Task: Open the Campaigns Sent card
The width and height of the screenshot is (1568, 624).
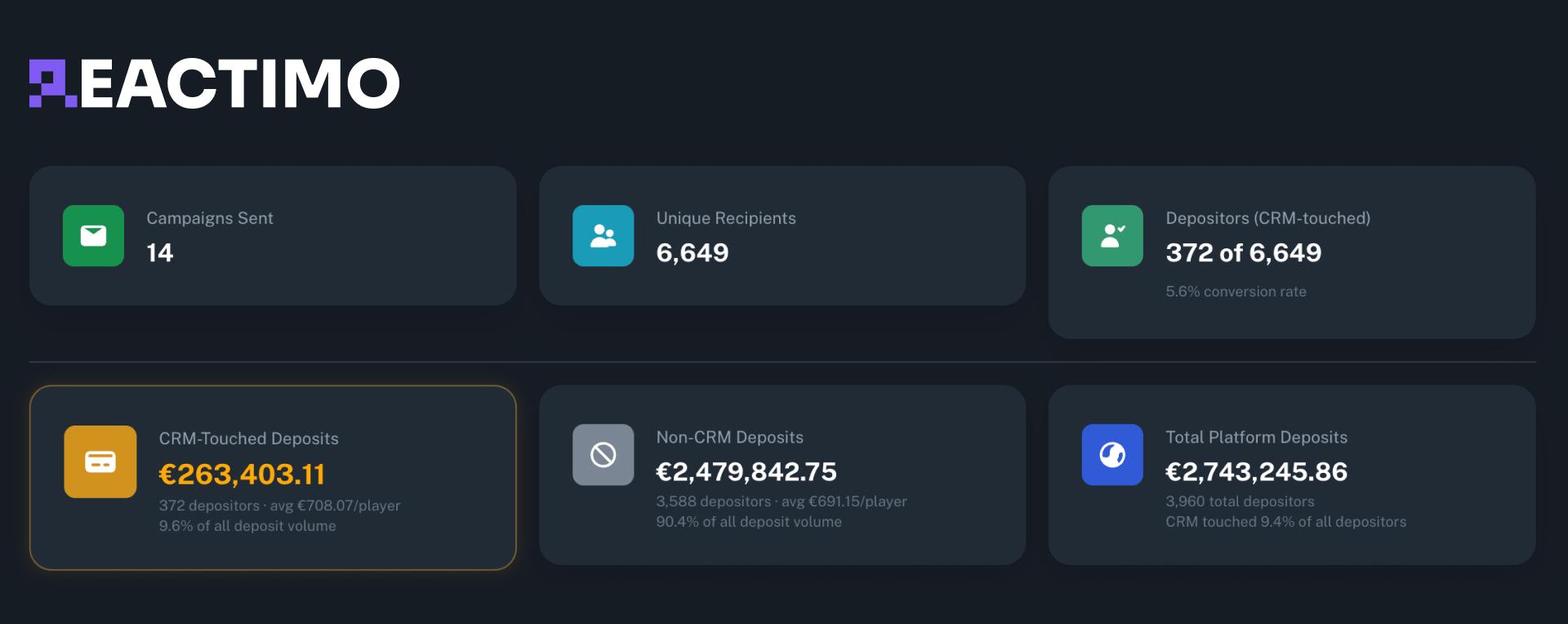Action: pyautogui.click(x=273, y=236)
